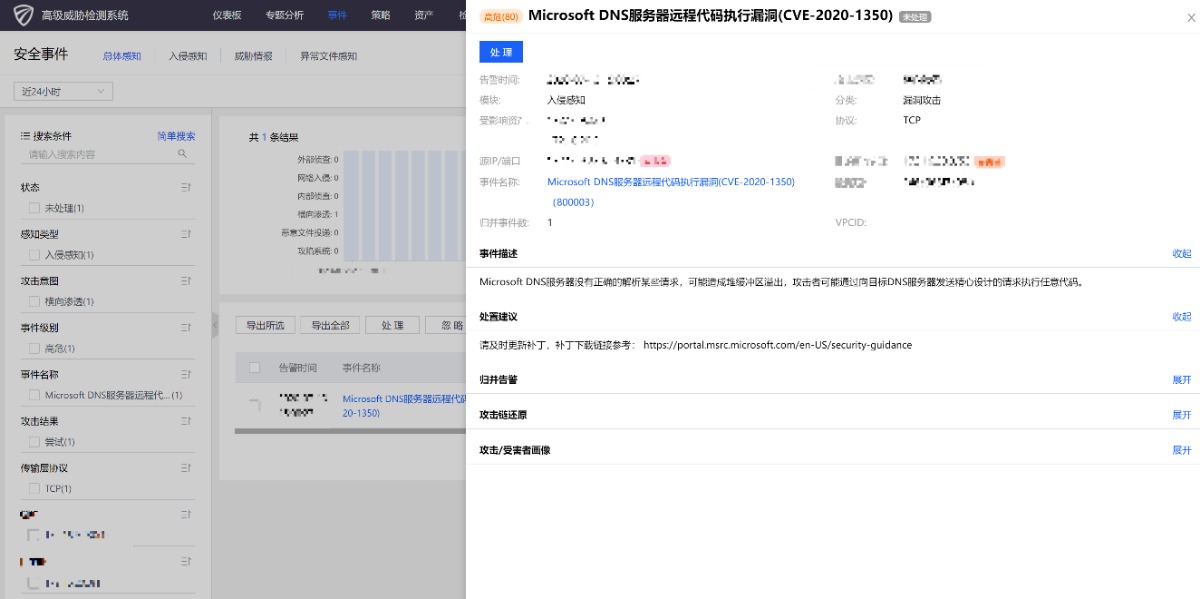This screenshot has height=599, width=1200.
Task: Collapse the filter sidebar with the arrow handle
Action: pos(214,325)
